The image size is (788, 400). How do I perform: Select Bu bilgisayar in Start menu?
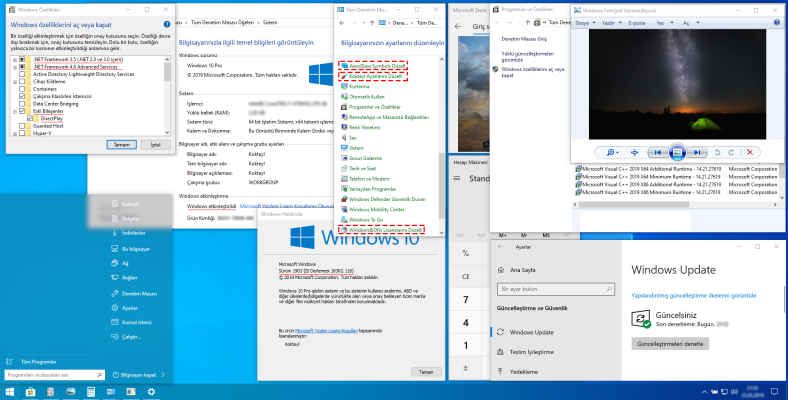pos(131,249)
